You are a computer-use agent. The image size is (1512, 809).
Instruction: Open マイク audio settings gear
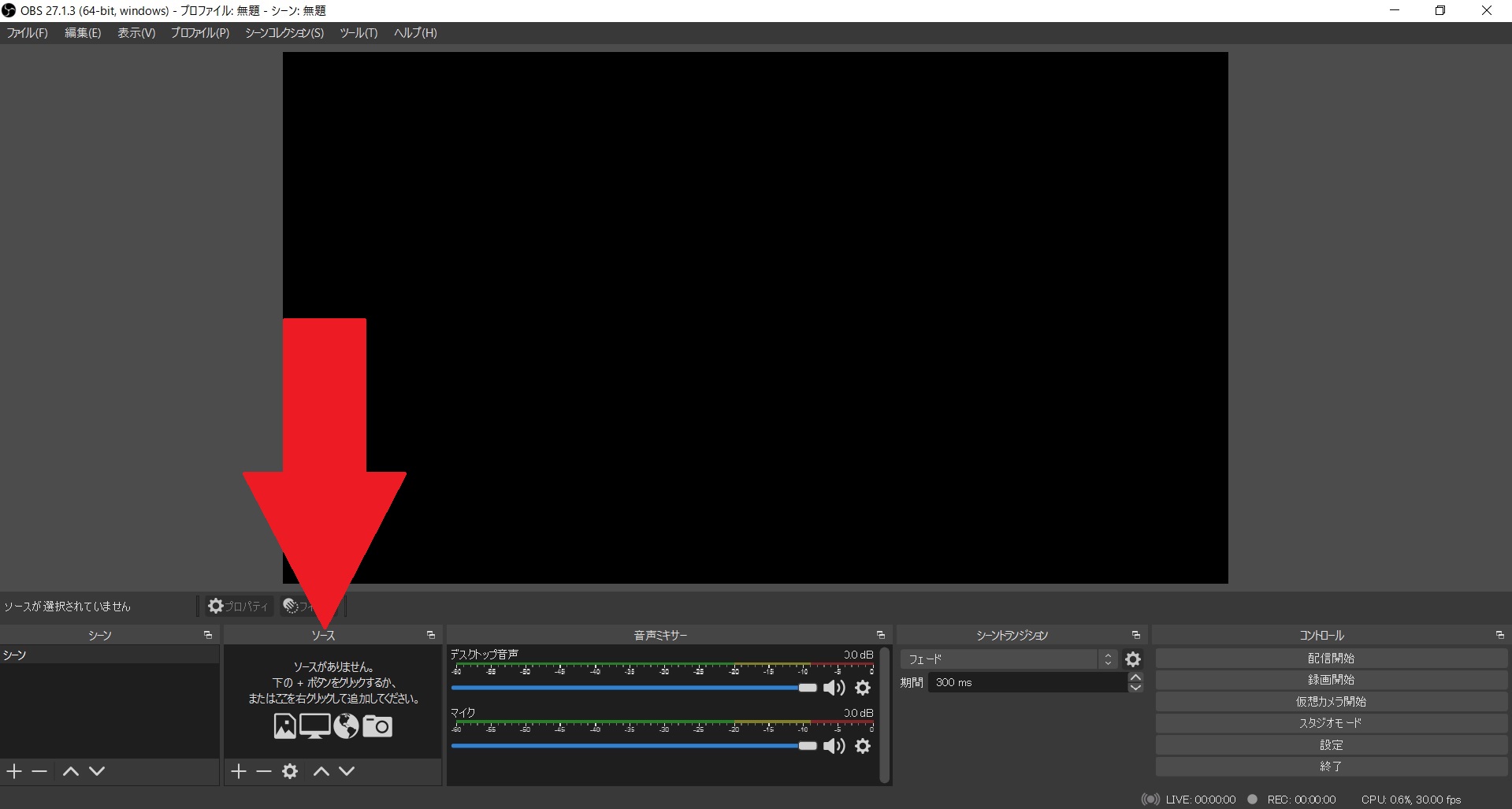tap(864, 746)
